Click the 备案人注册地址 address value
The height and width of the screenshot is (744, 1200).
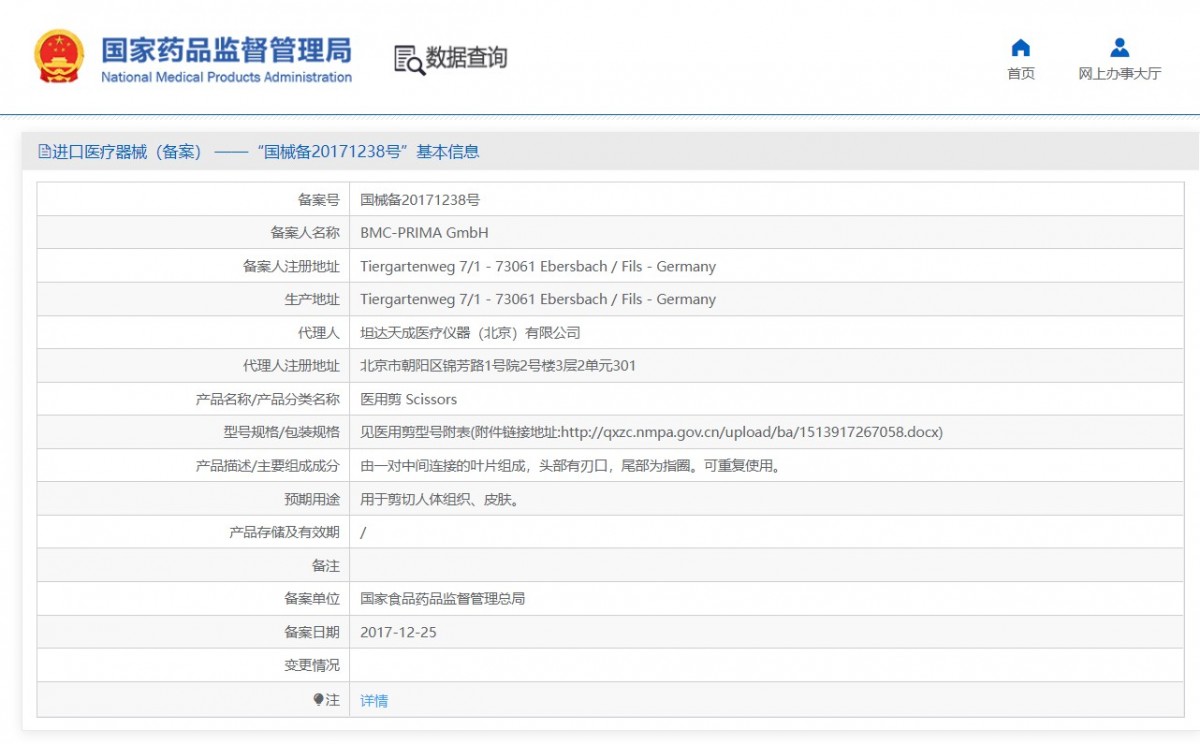538,267
